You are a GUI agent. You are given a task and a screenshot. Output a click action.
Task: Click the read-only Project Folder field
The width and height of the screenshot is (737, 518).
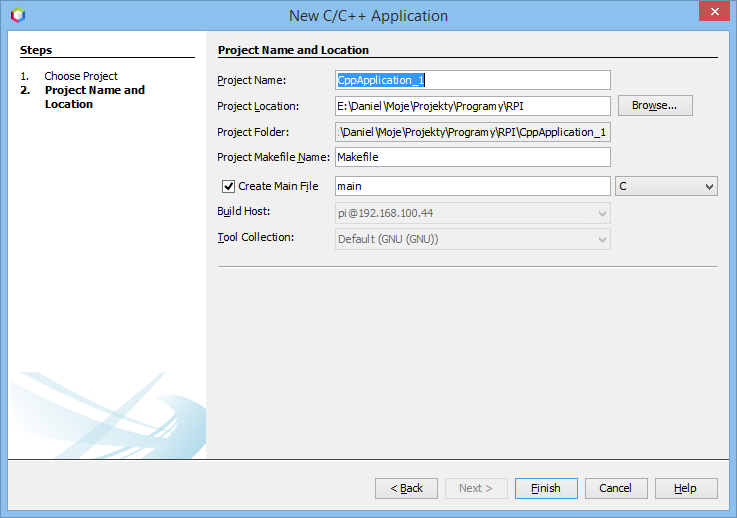[x=472, y=132]
